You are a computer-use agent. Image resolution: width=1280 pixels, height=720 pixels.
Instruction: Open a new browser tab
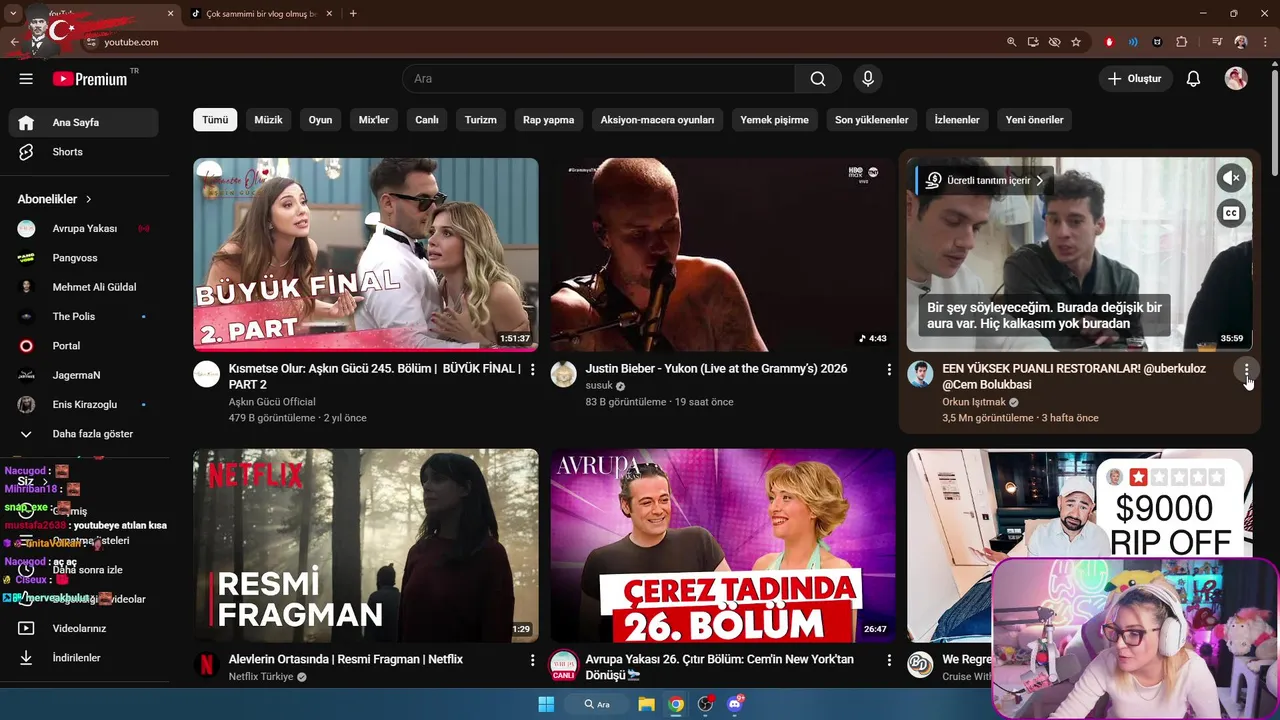click(353, 14)
